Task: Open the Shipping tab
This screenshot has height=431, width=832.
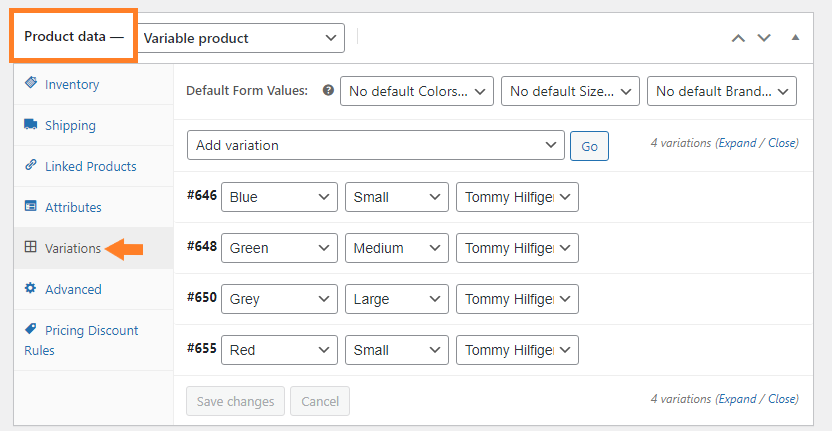Action: pyautogui.click(x=70, y=126)
